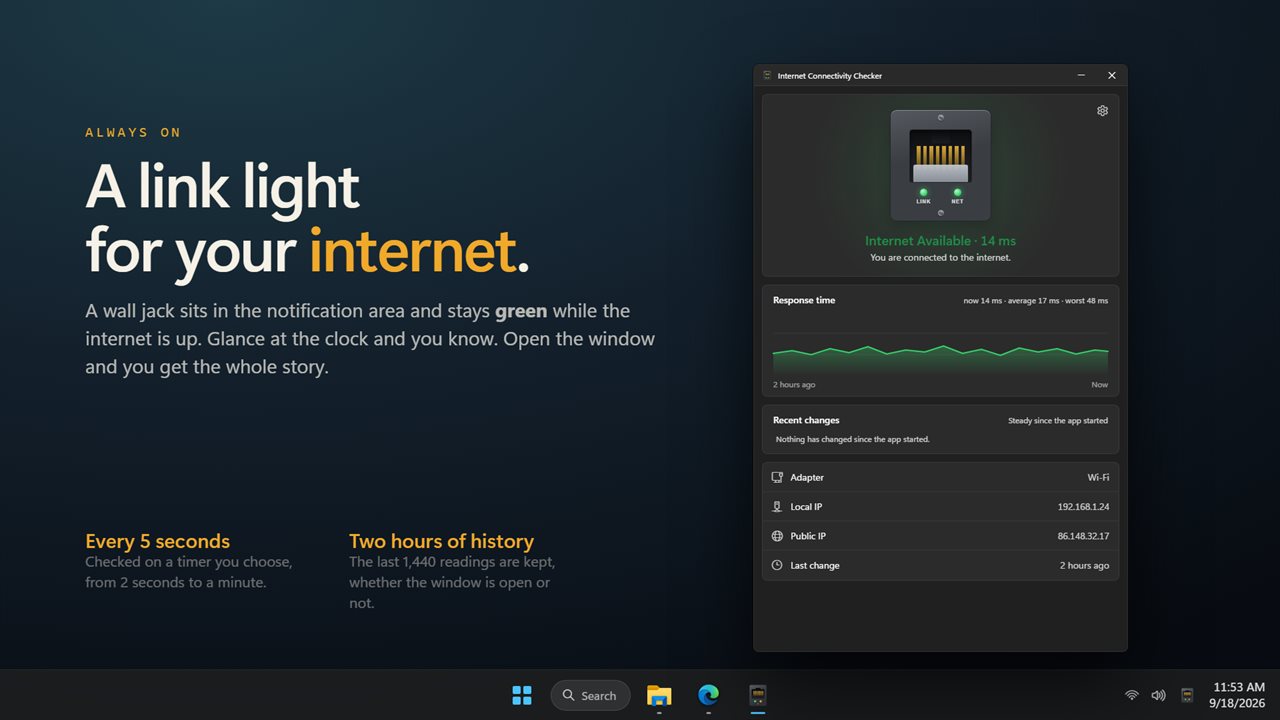
Task: Click the "ALWAYS ON" label
Action: (133, 132)
